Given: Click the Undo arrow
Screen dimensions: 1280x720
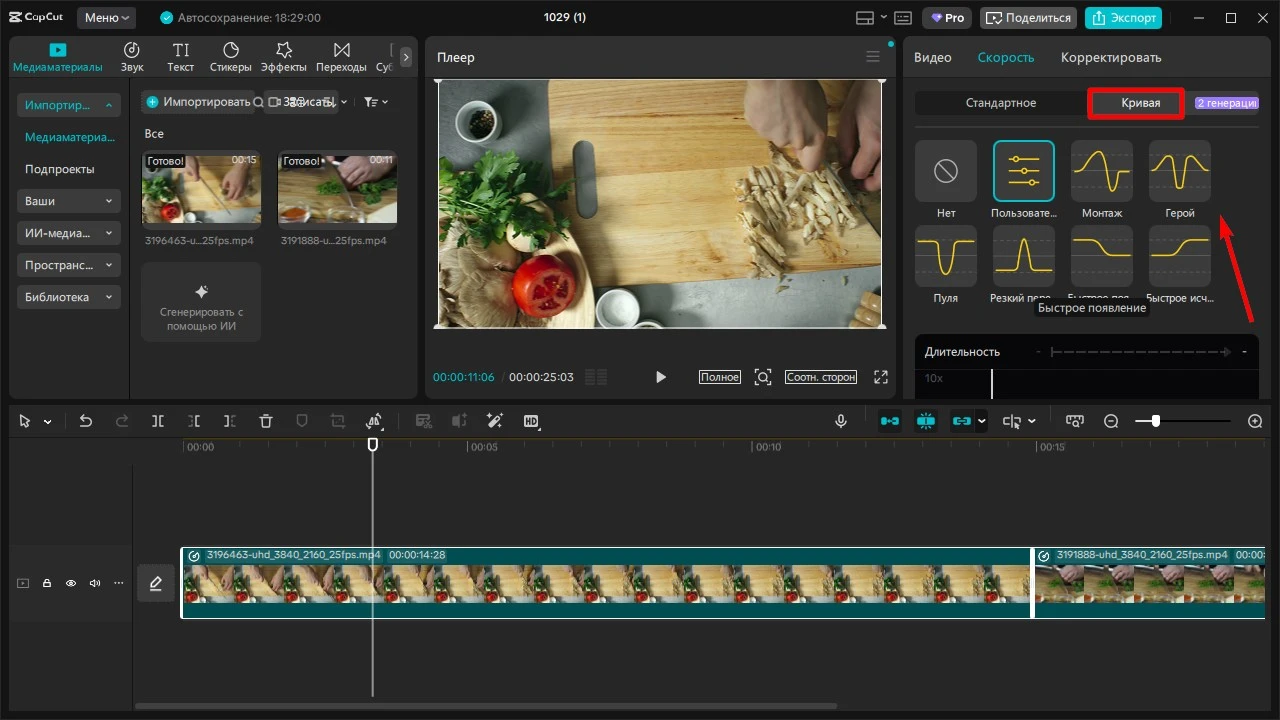Looking at the screenshot, I should coord(86,422).
